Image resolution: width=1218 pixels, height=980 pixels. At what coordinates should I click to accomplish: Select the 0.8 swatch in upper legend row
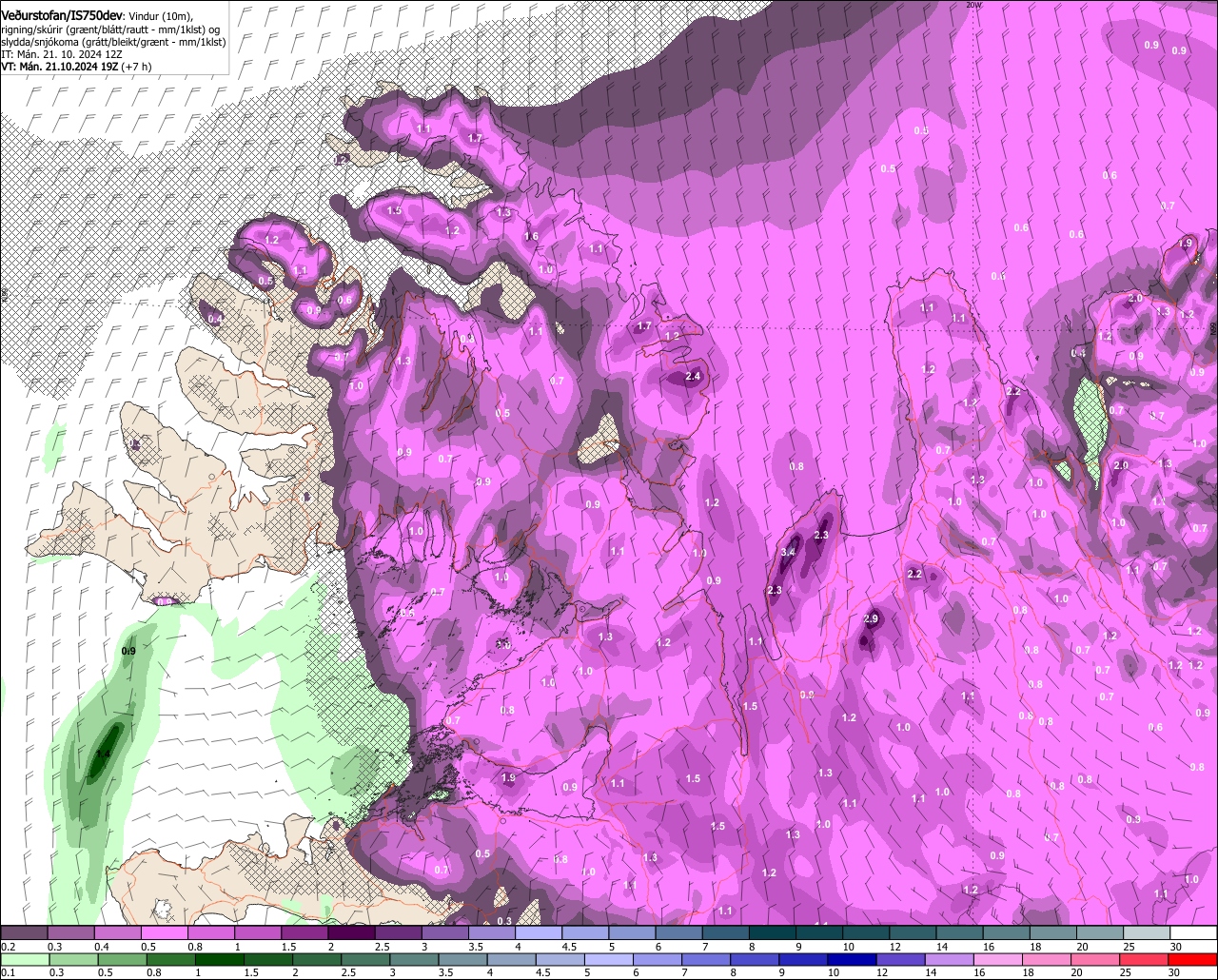pos(211,933)
